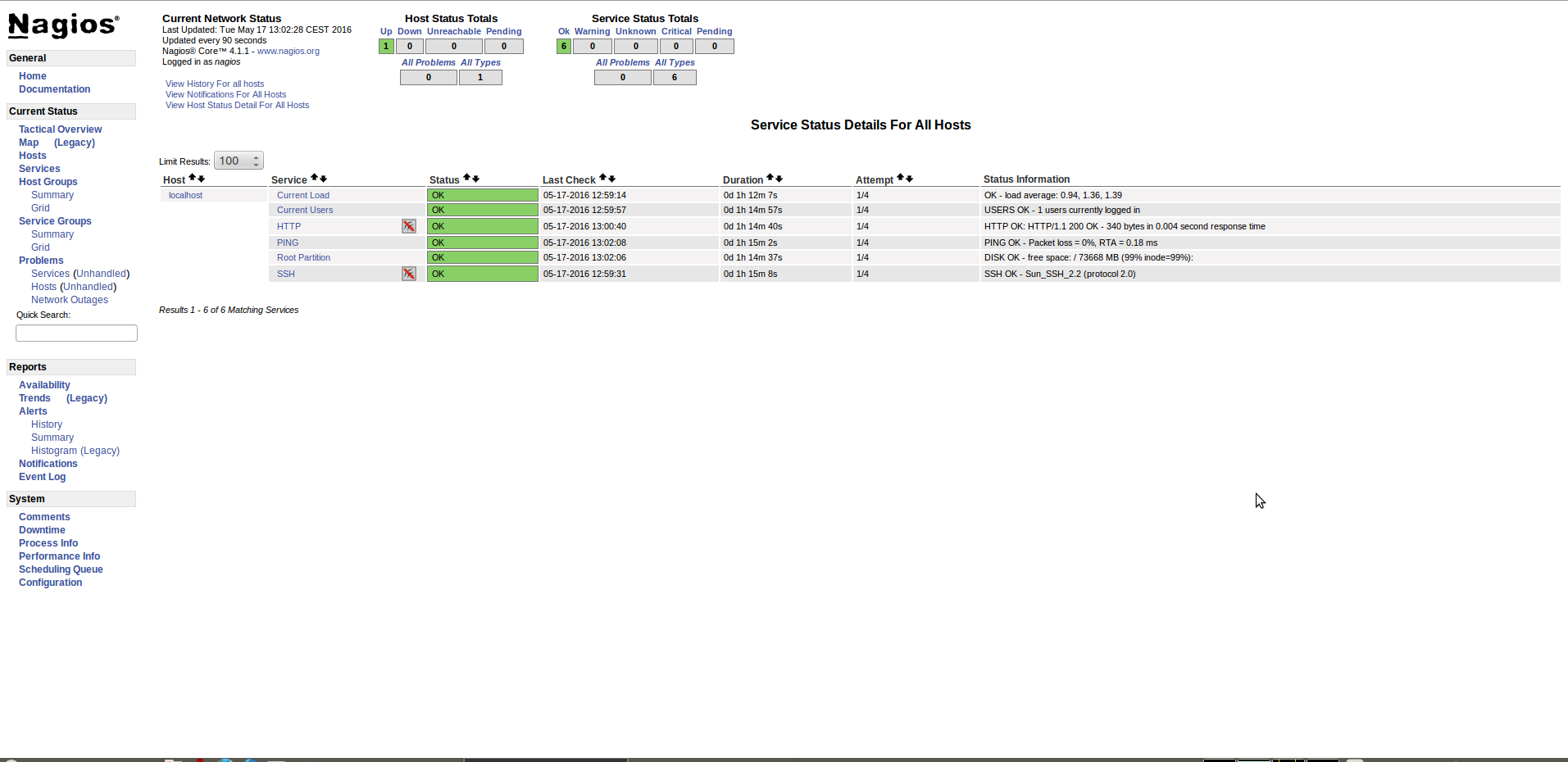Click inside the Quick Search field
This screenshot has width=1568, height=762.
76,333
